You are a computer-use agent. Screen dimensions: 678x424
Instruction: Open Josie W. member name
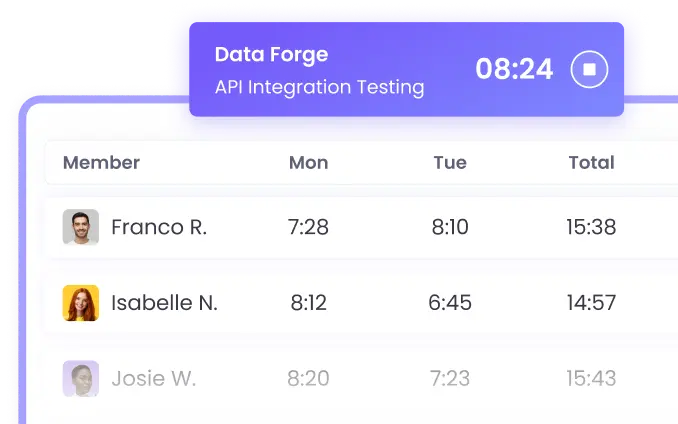(153, 379)
